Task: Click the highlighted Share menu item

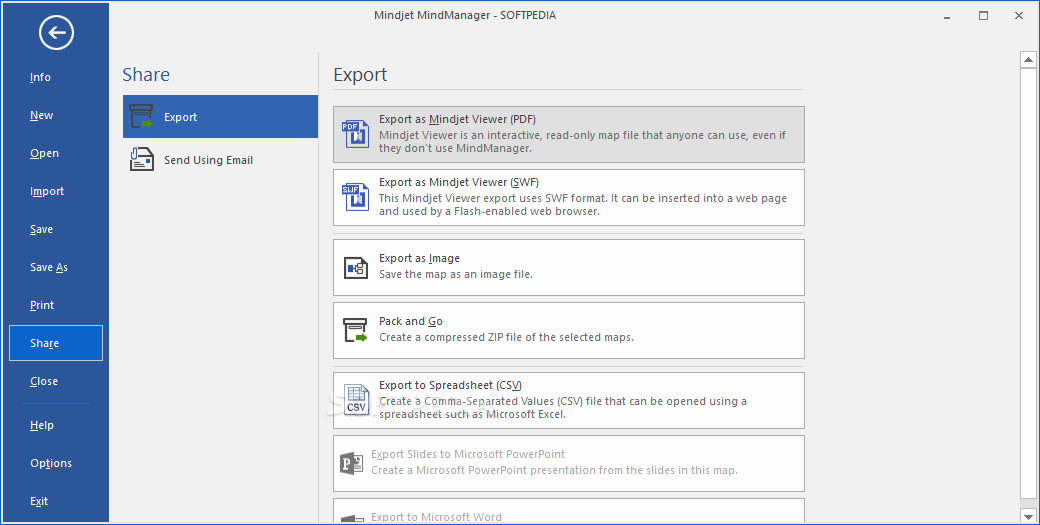Action: click(56, 343)
